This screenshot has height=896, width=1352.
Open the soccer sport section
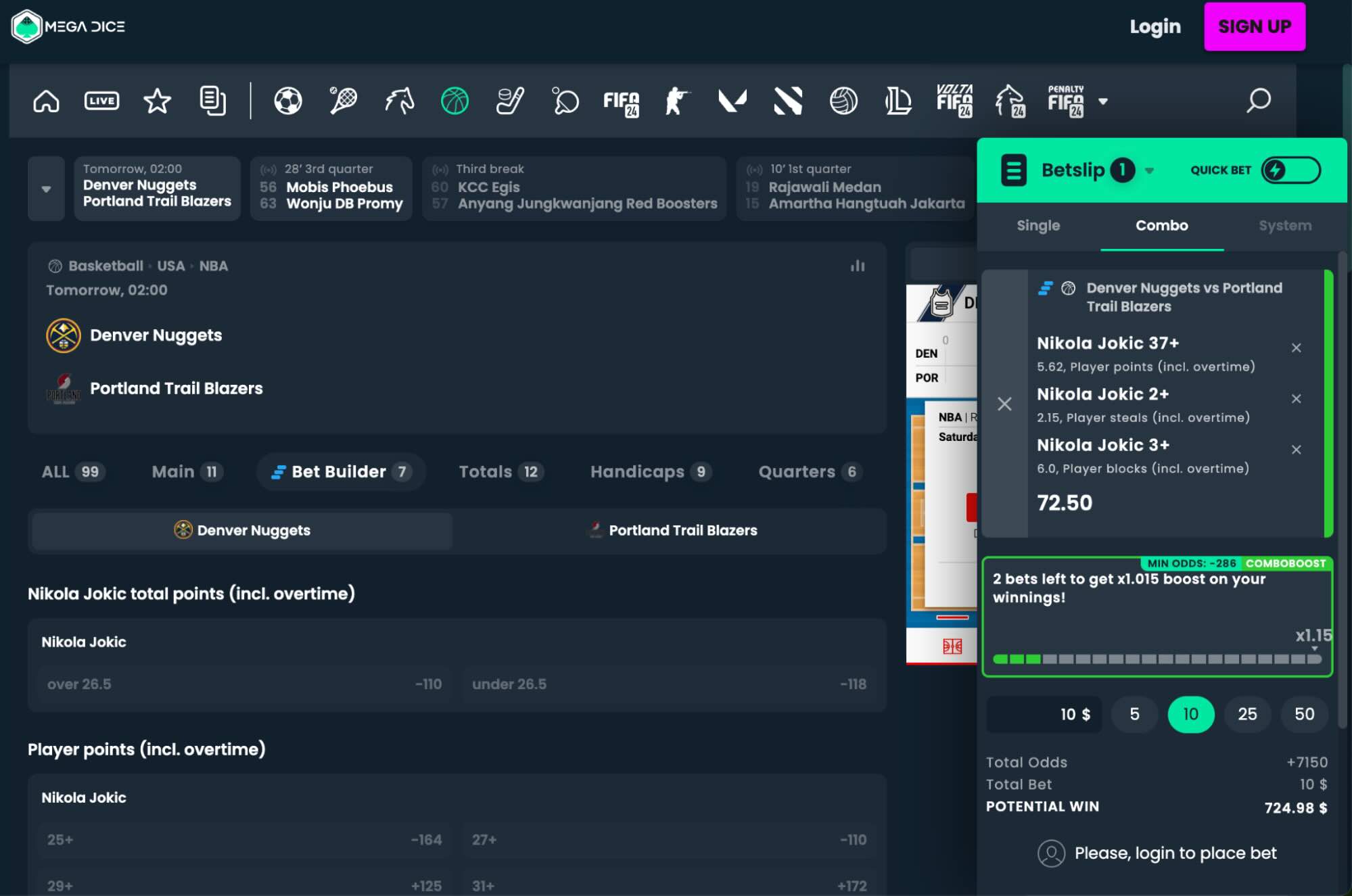(287, 101)
